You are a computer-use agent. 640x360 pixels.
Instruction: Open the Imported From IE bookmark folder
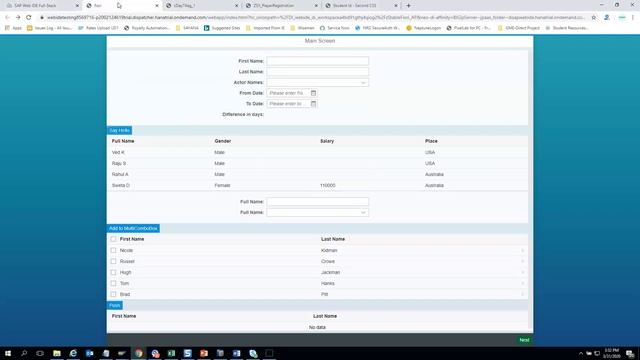pos(265,28)
